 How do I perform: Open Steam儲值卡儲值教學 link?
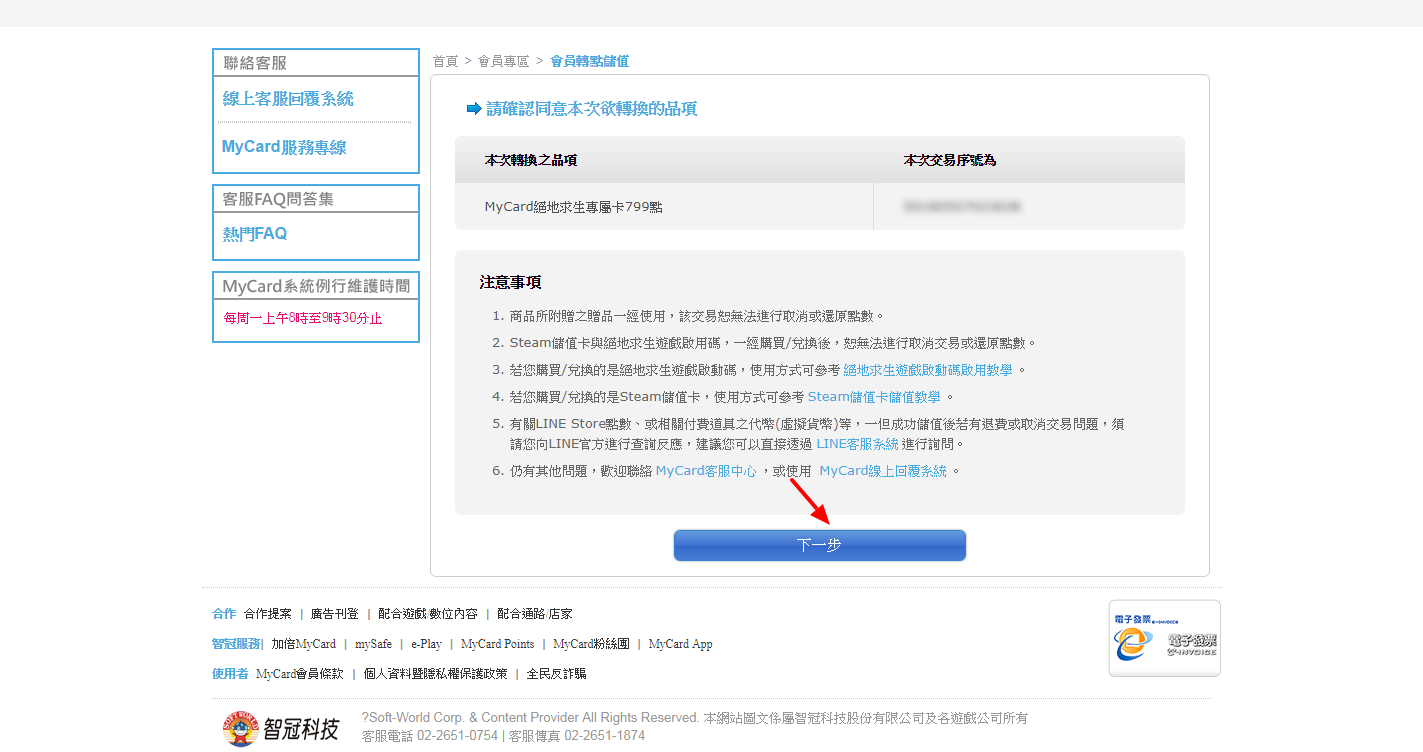point(874,397)
